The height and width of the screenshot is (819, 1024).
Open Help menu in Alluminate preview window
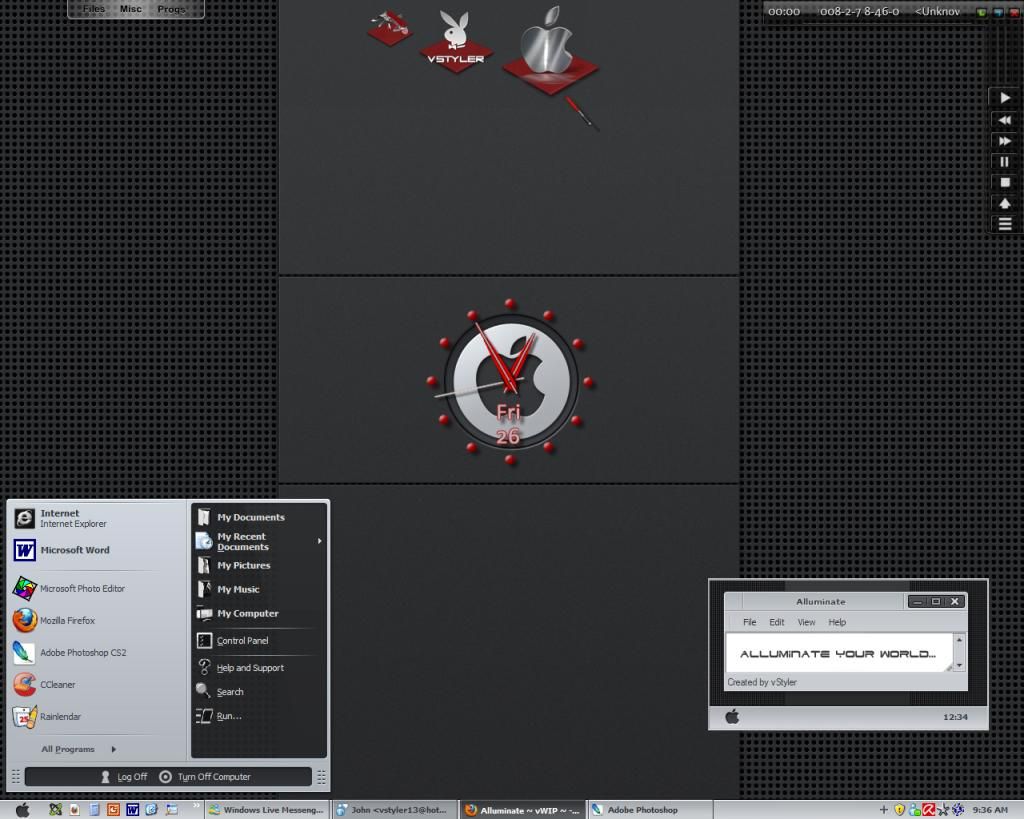(837, 622)
